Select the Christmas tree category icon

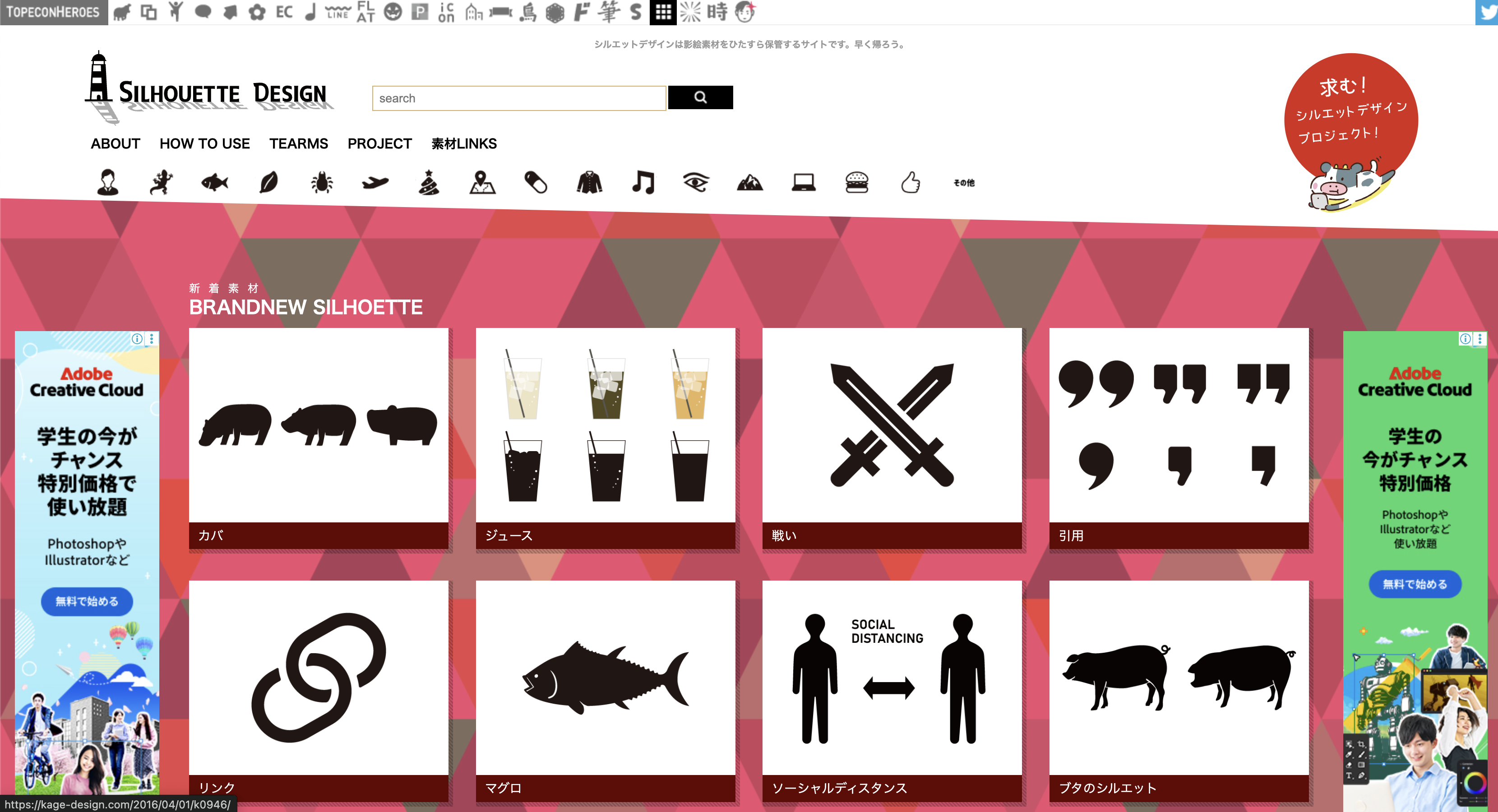(429, 182)
